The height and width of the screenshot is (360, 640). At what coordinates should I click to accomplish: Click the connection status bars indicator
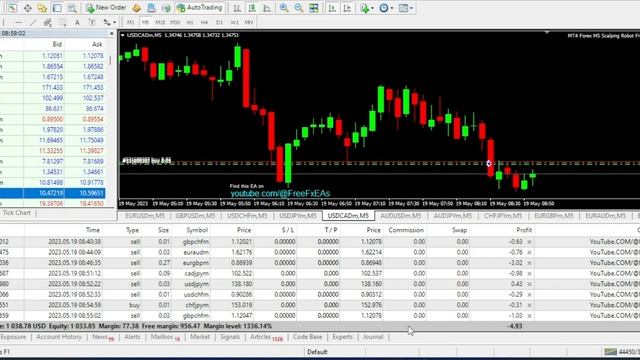611,352
